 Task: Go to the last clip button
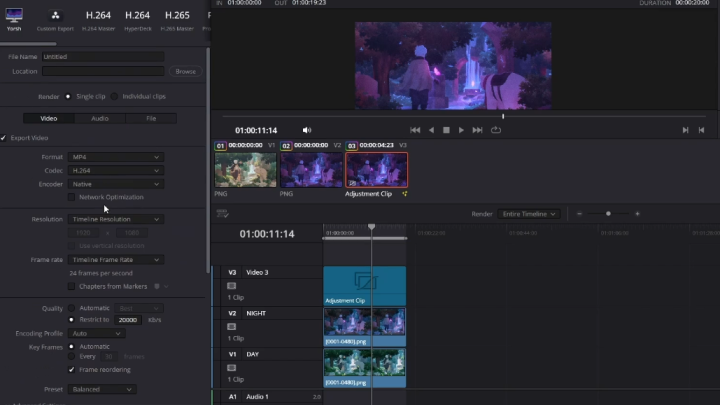tap(701, 130)
